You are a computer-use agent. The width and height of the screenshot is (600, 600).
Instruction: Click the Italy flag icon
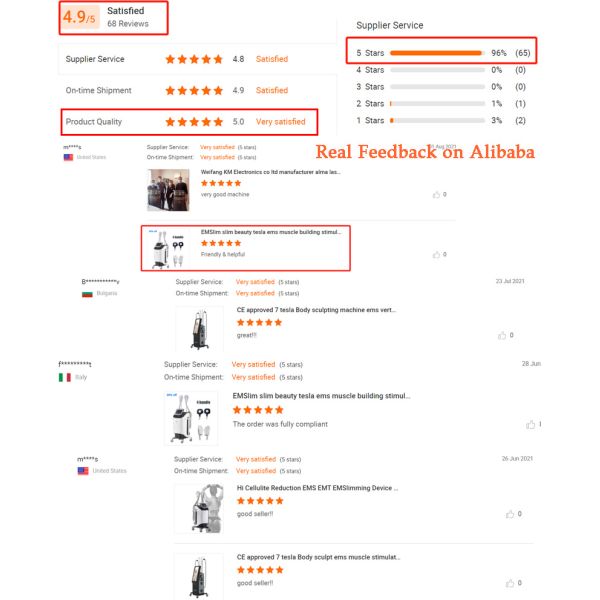click(64, 377)
